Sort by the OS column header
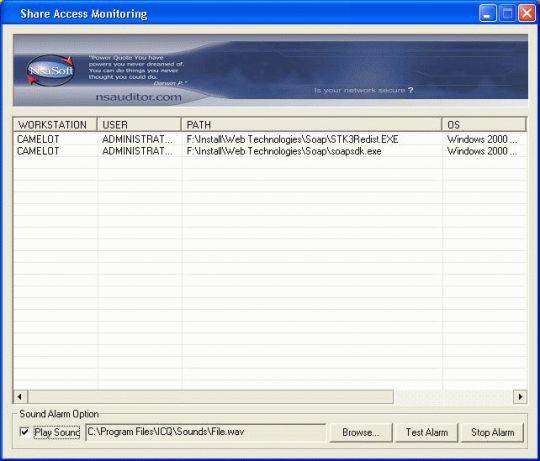The image size is (540, 461). 484,125
